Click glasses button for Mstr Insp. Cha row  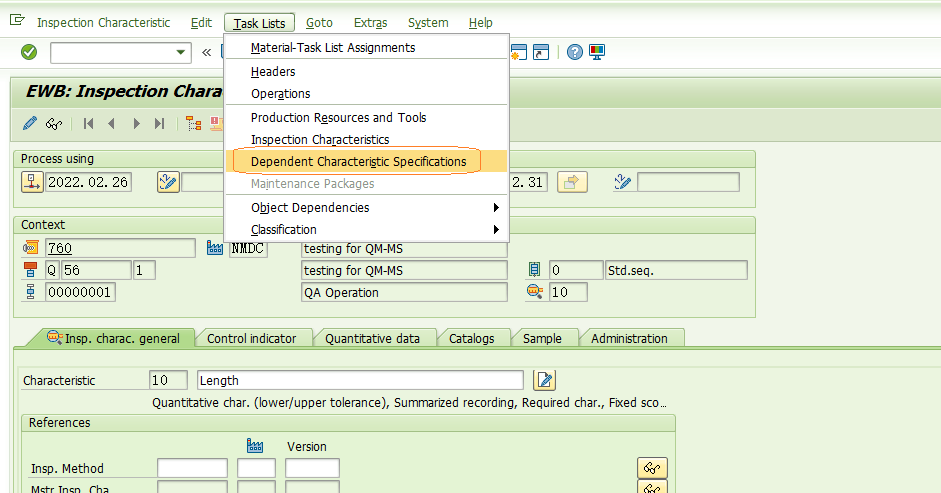652,488
